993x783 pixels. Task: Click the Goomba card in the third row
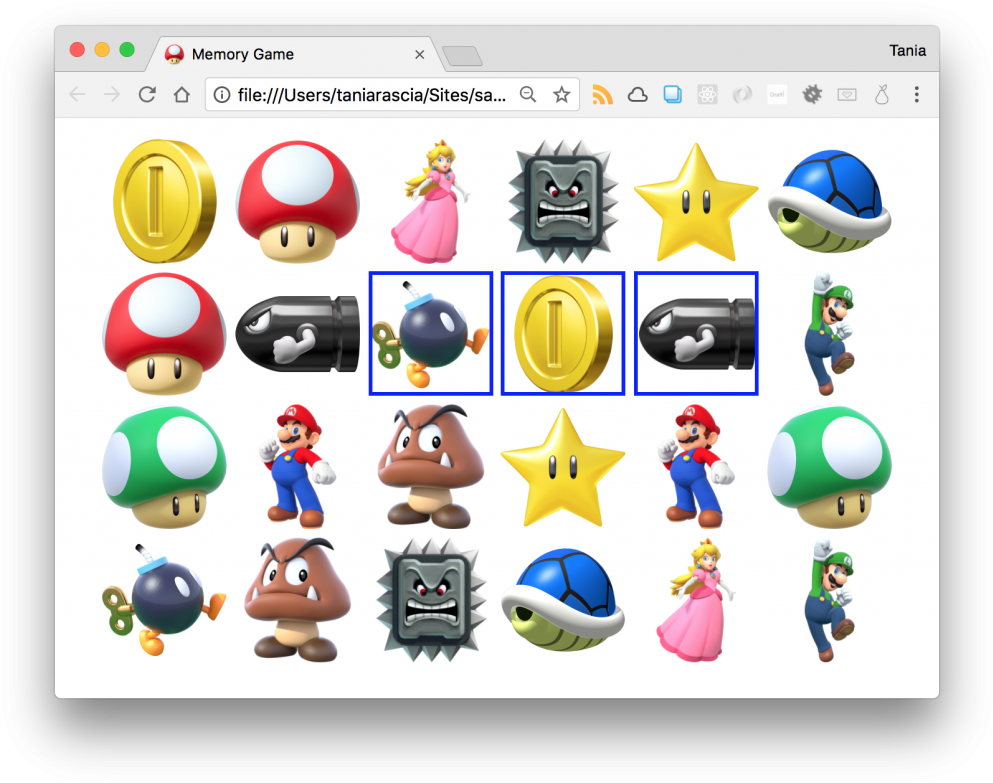click(431, 467)
